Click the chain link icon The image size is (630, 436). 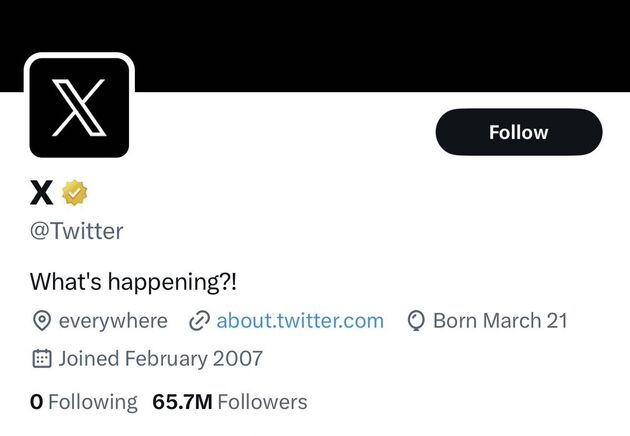point(199,321)
